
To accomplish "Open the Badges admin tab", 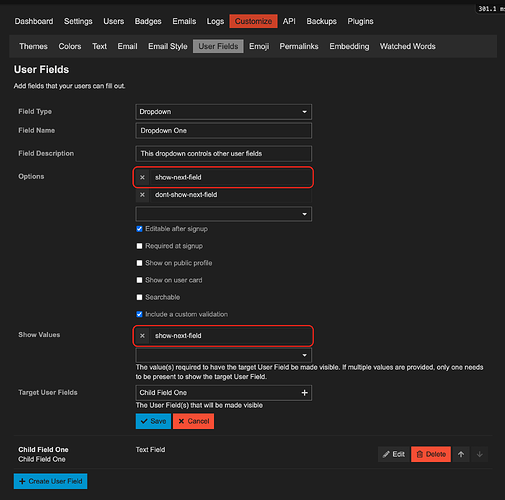I will point(148,21).
